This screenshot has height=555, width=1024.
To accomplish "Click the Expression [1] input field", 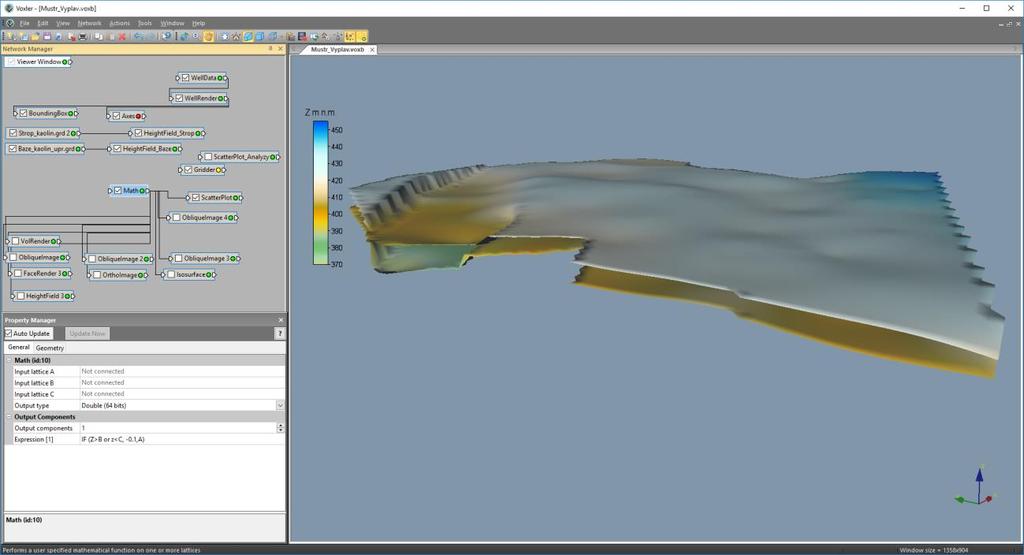I will 182,439.
